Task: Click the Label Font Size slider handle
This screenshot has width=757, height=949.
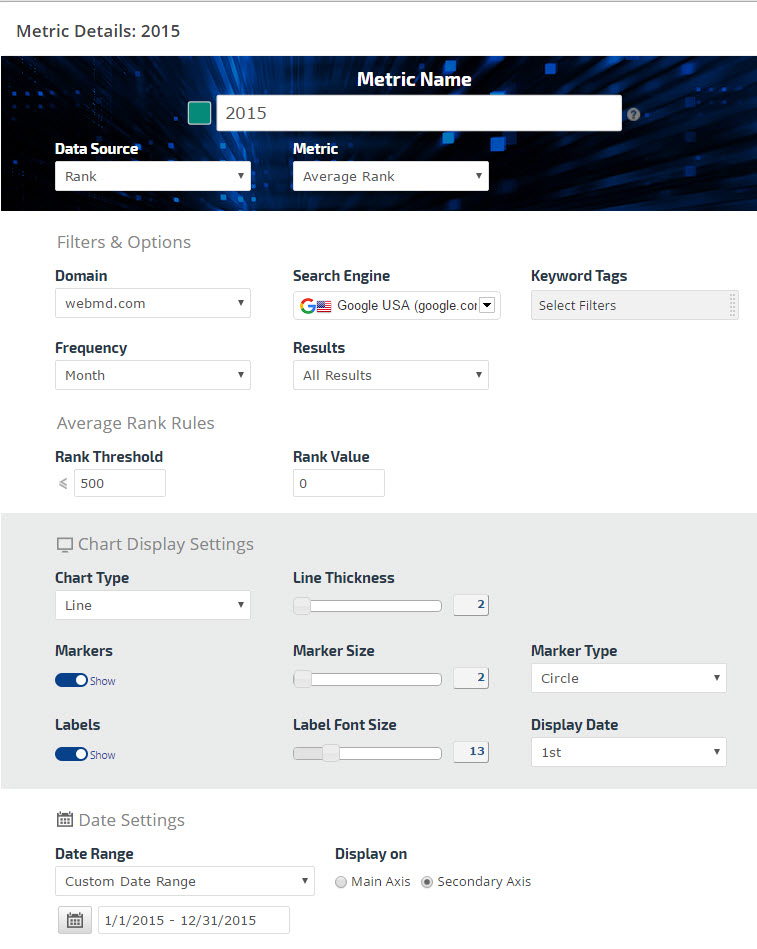Action: (x=330, y=753)
